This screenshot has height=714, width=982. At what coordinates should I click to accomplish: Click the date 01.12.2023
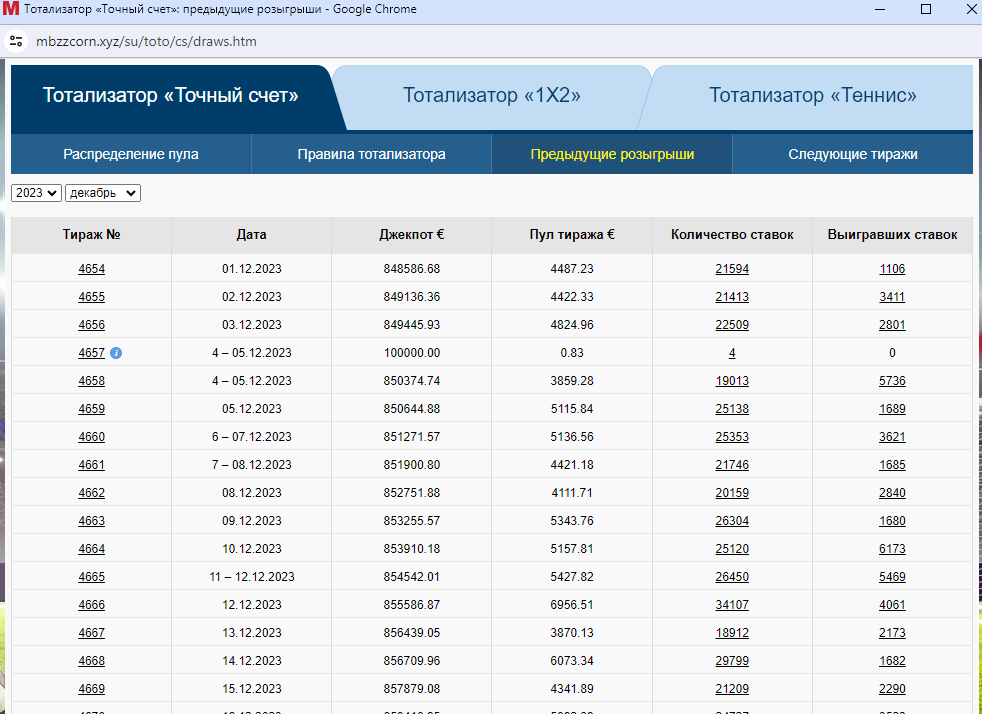pyautogui.click(x=252, y=269)
